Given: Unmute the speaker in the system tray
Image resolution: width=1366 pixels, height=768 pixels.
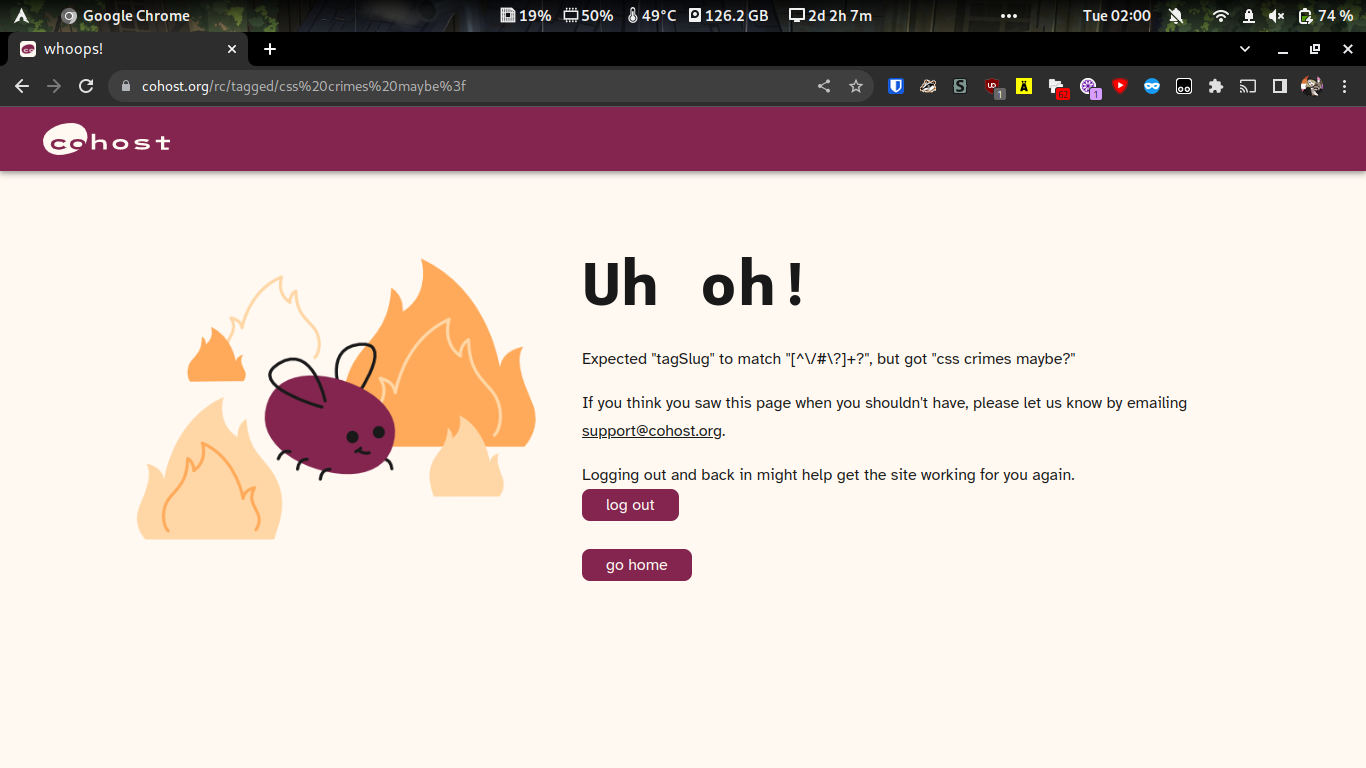Looking at the screenshot, I should pyautogui.click(x=1277, y=15).
